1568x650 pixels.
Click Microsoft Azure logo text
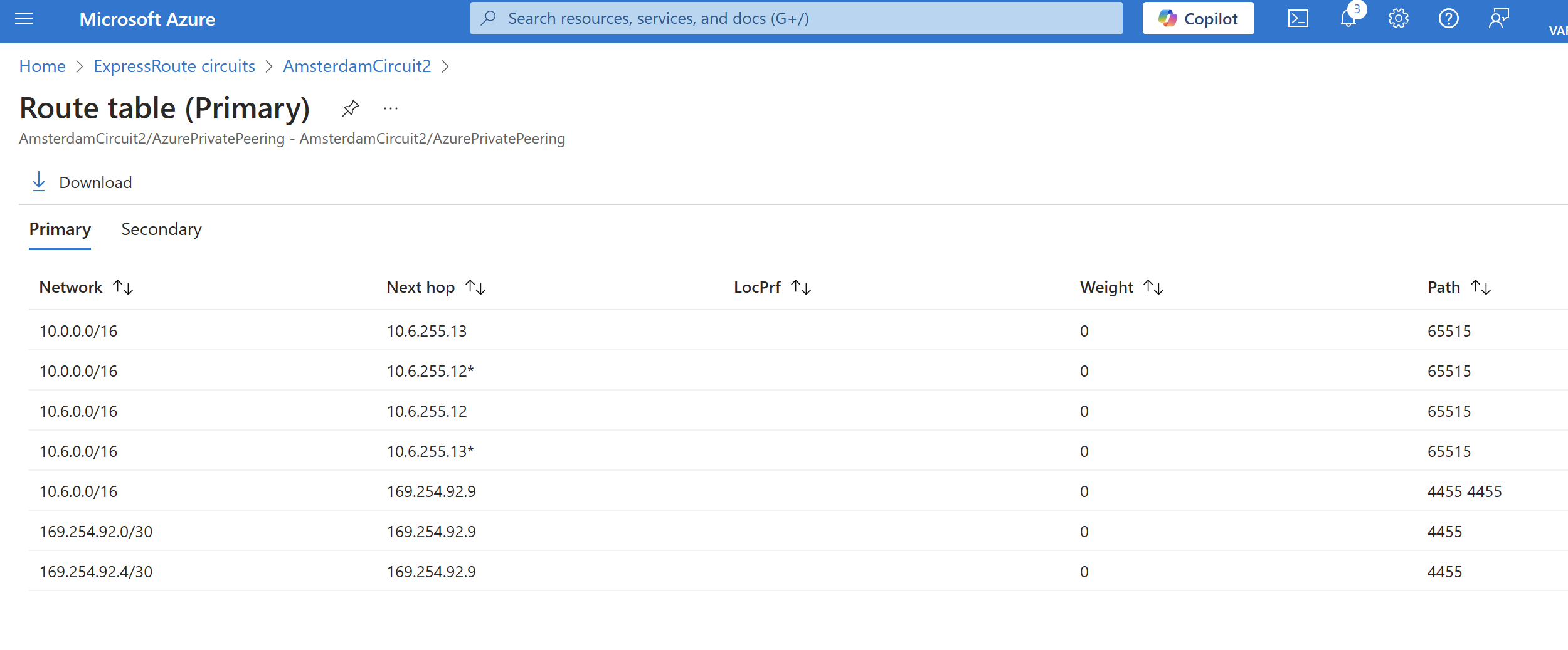point(147,19)
